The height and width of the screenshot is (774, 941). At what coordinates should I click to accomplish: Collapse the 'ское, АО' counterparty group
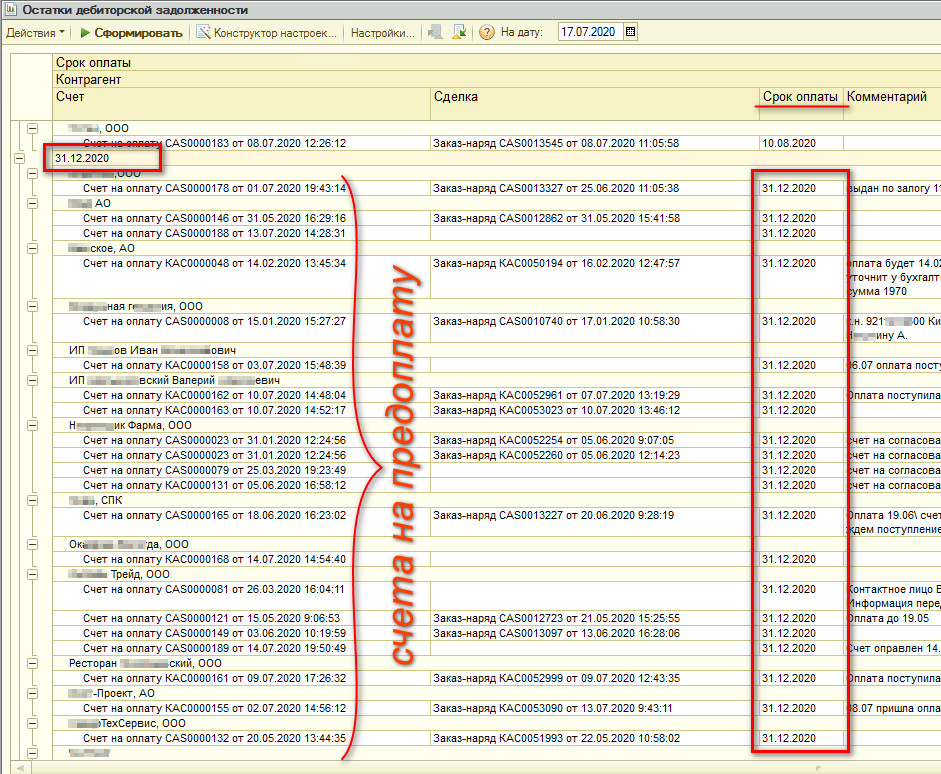point(32,248)
